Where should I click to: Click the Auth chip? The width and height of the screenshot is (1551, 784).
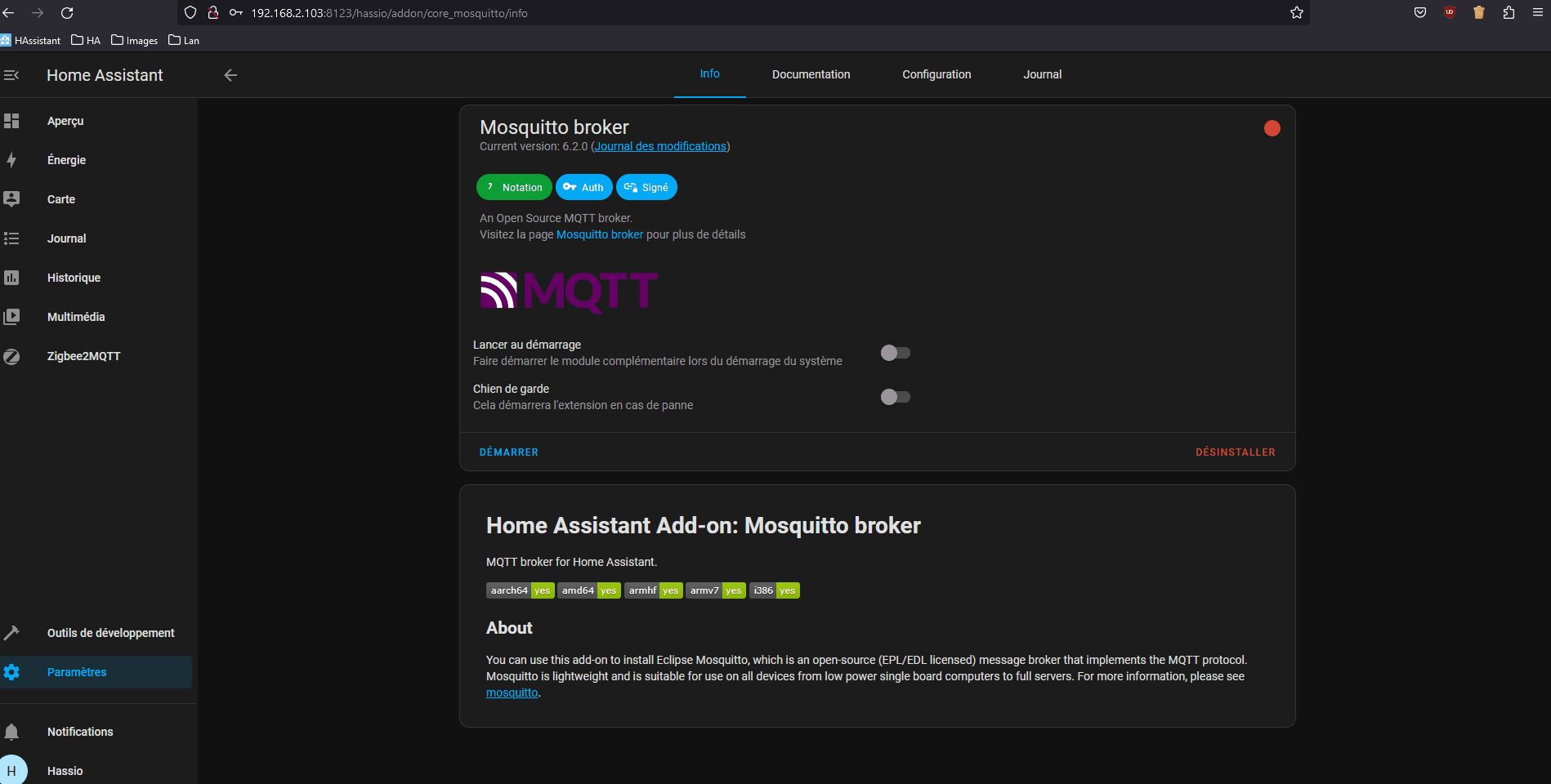tap(583, 187)
